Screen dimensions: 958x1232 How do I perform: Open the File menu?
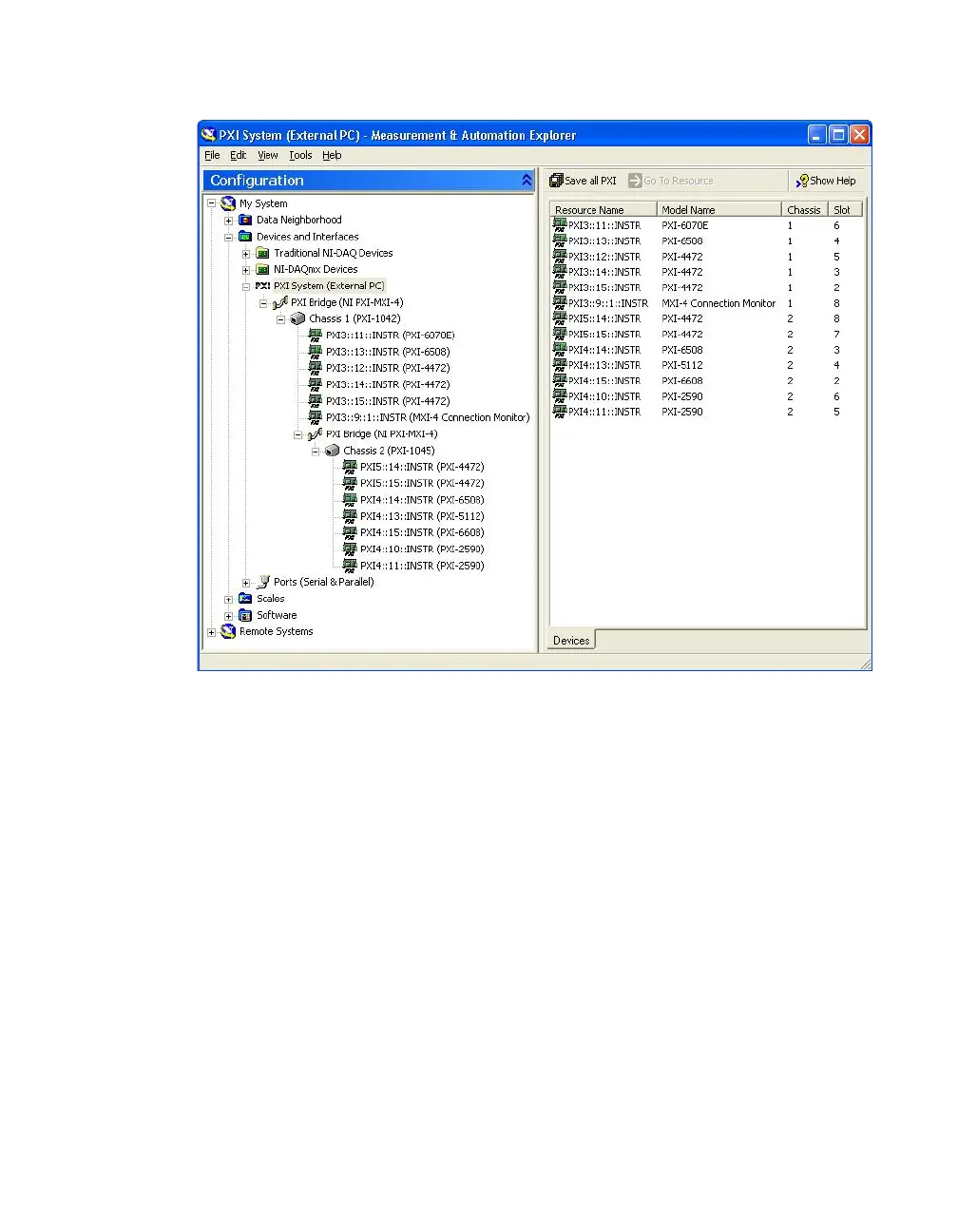(212, 155)
